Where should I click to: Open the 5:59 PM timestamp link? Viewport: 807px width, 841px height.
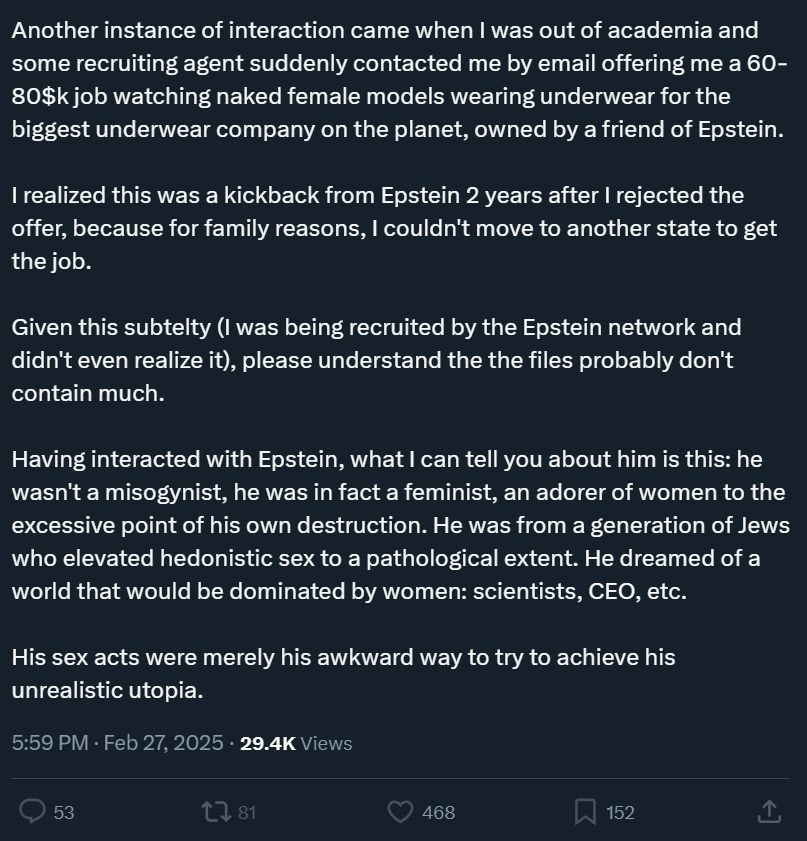tap(50, 743)
